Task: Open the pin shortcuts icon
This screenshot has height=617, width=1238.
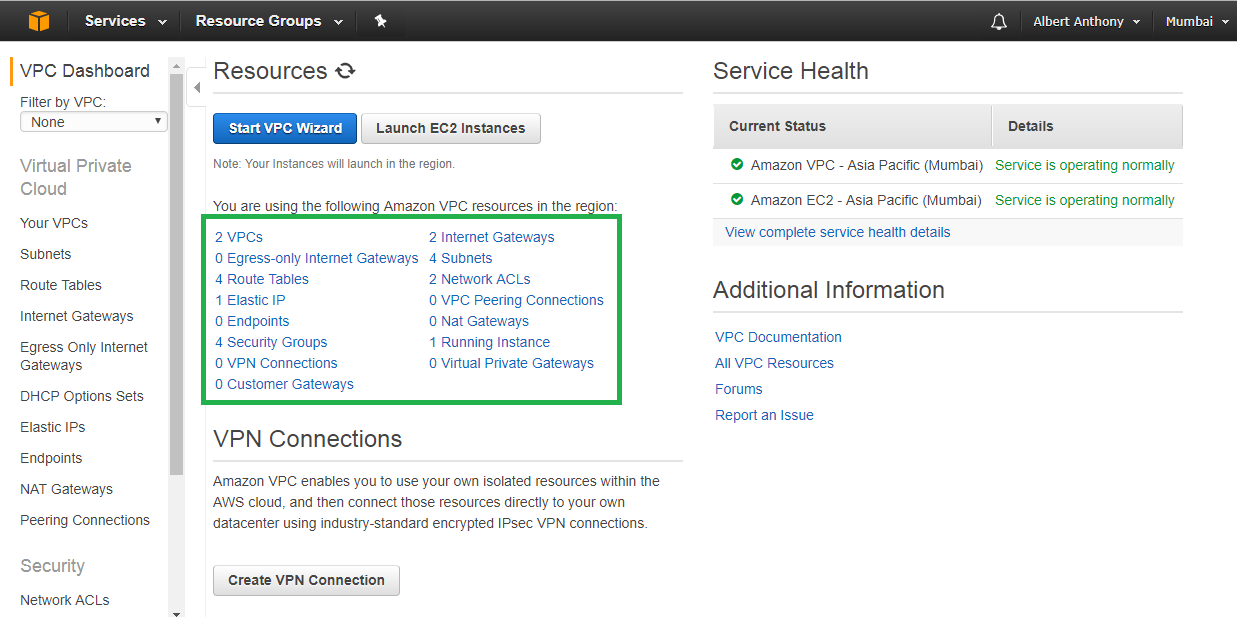Action: pyautogui.click(x=380, y=21)
